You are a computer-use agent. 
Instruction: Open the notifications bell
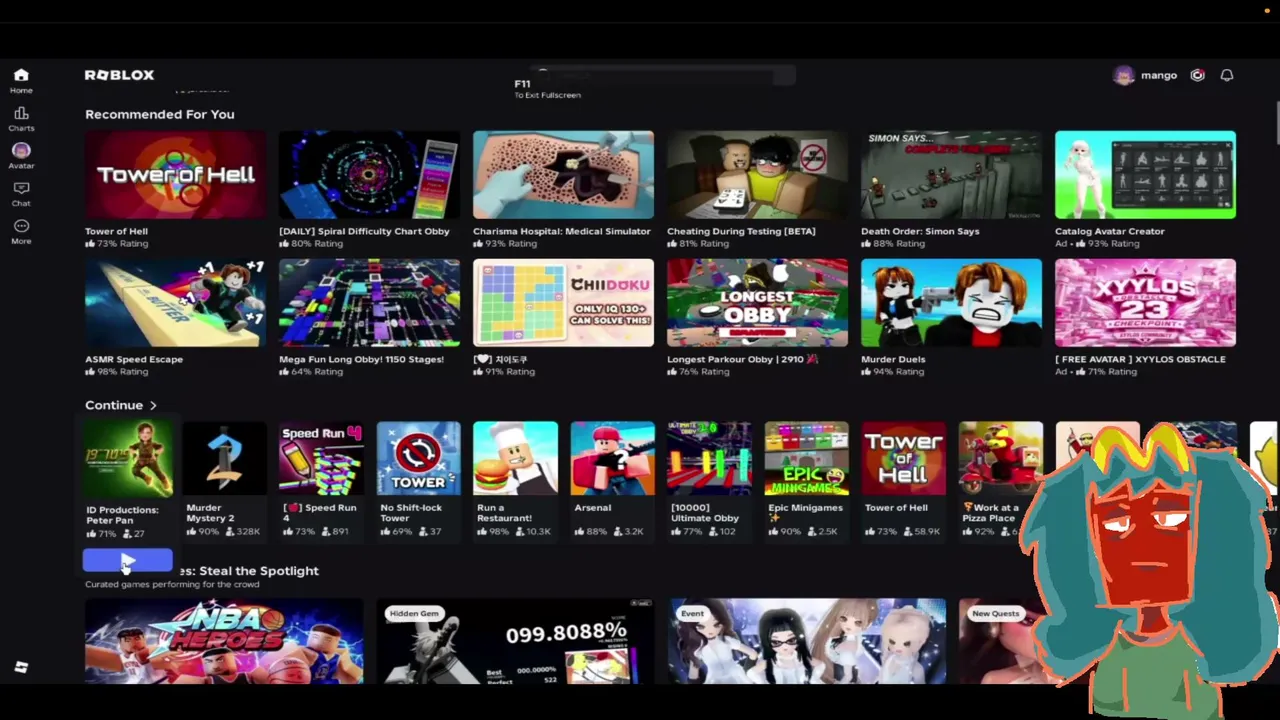[x=1227, y=75]
